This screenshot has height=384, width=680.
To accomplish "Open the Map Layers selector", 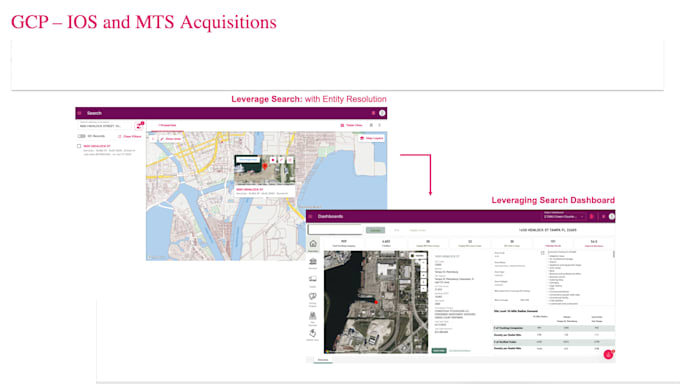I will [372, 138].
